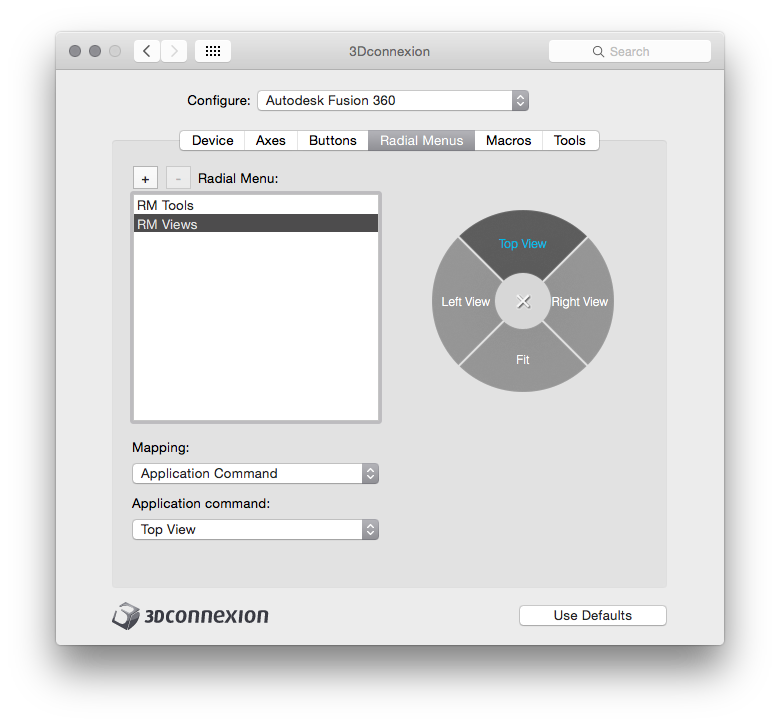Minimize the 3Dconnexion window
The height and width of the screenshot is (725, 780).
(x=95, y=51)
